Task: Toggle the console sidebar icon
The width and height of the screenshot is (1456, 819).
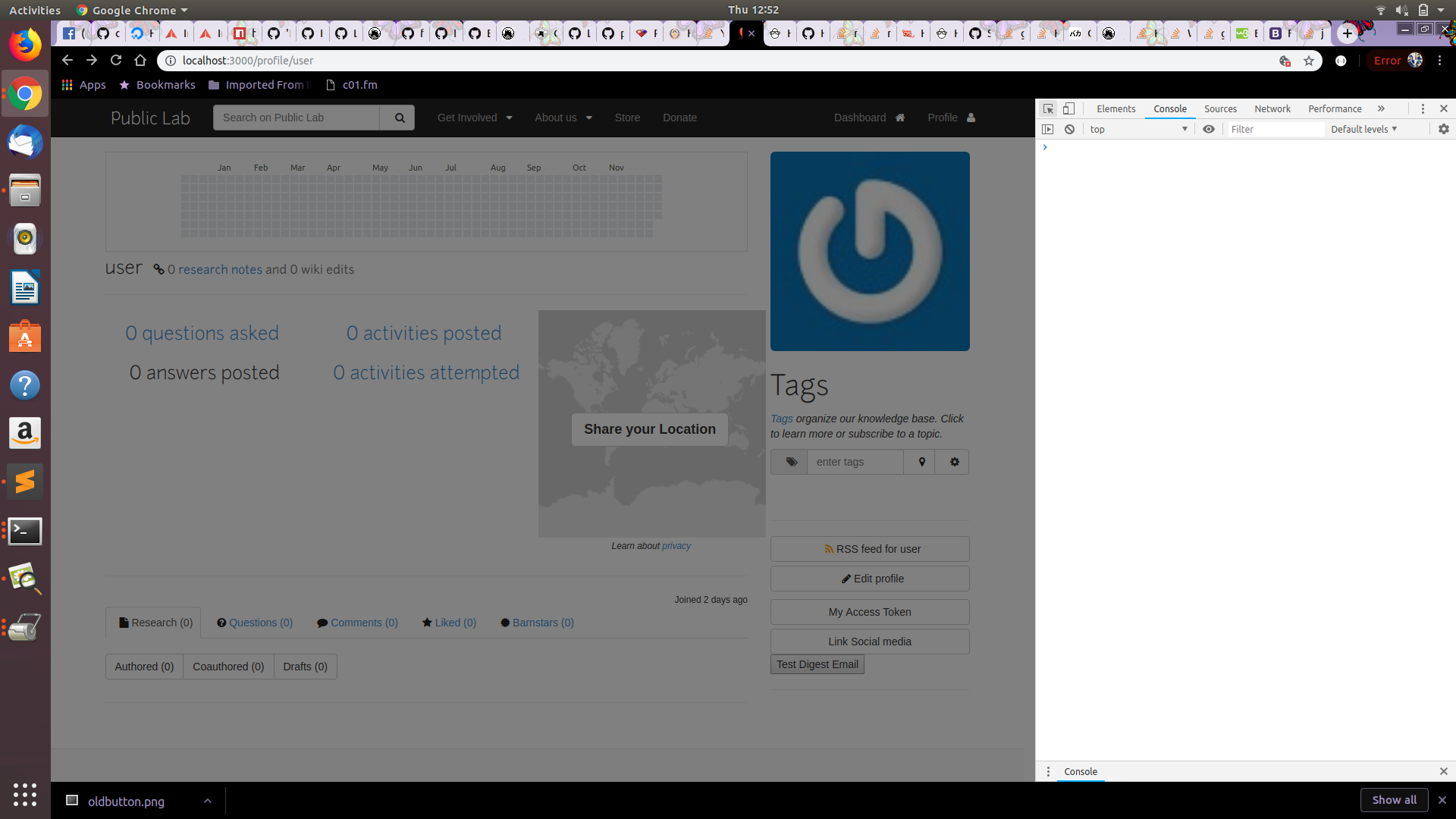Action: point(1048,129)
